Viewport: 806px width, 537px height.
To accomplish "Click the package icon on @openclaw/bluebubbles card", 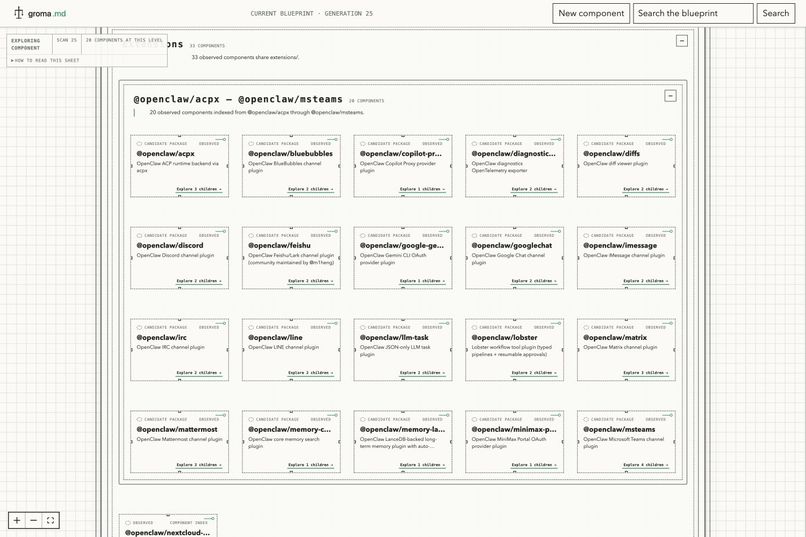I will [251, 144].
